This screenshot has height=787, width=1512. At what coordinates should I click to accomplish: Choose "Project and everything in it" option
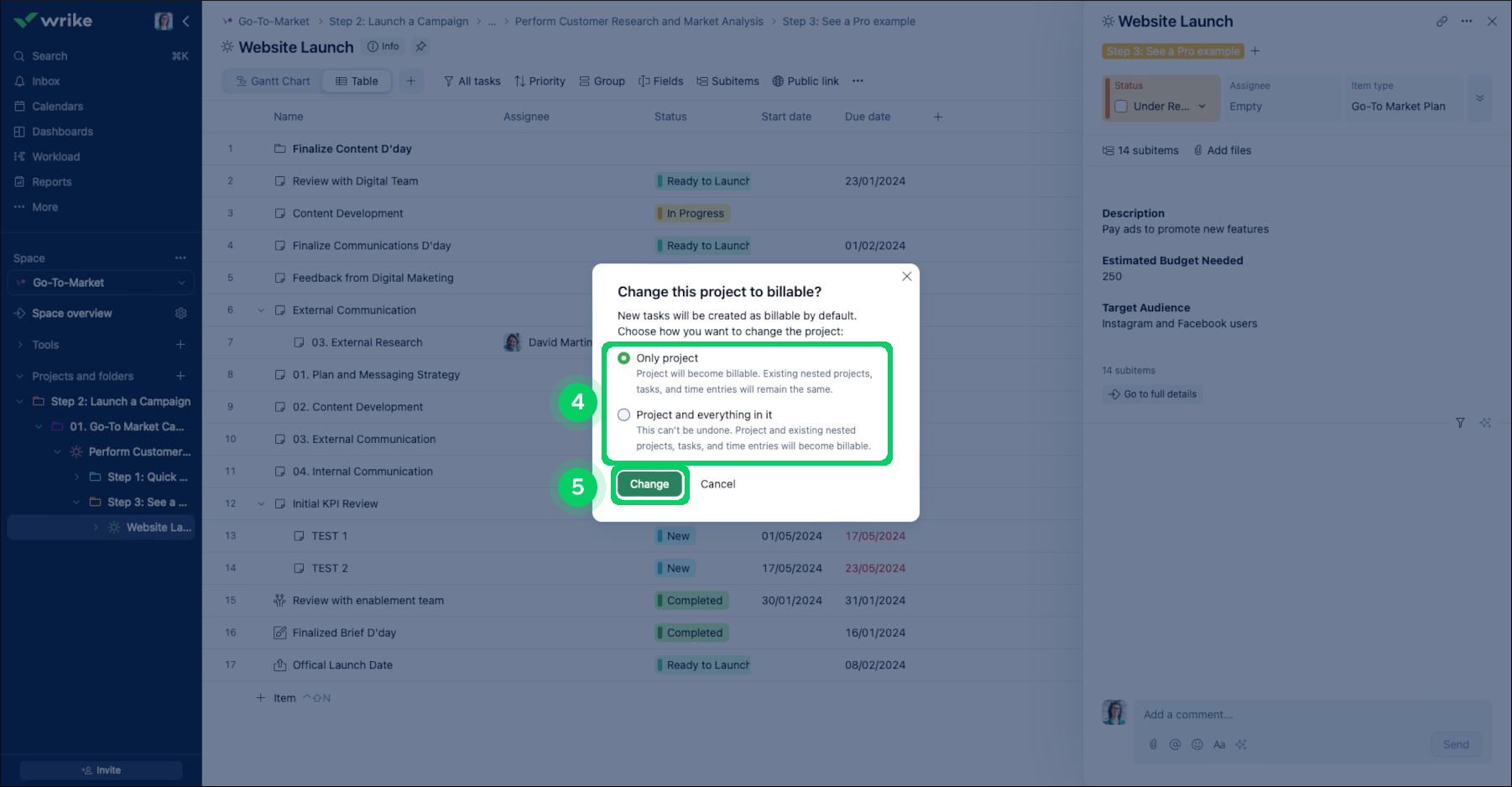point(624,415)
